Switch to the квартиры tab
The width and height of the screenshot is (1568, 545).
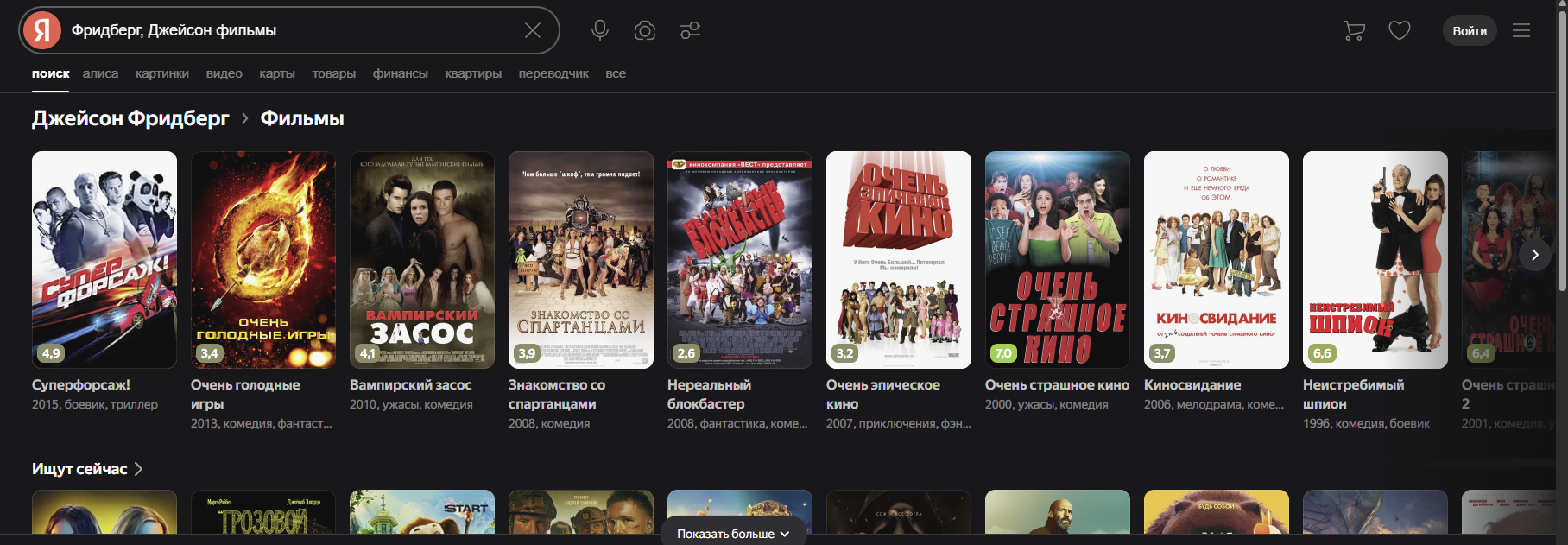tap(473, 73)
